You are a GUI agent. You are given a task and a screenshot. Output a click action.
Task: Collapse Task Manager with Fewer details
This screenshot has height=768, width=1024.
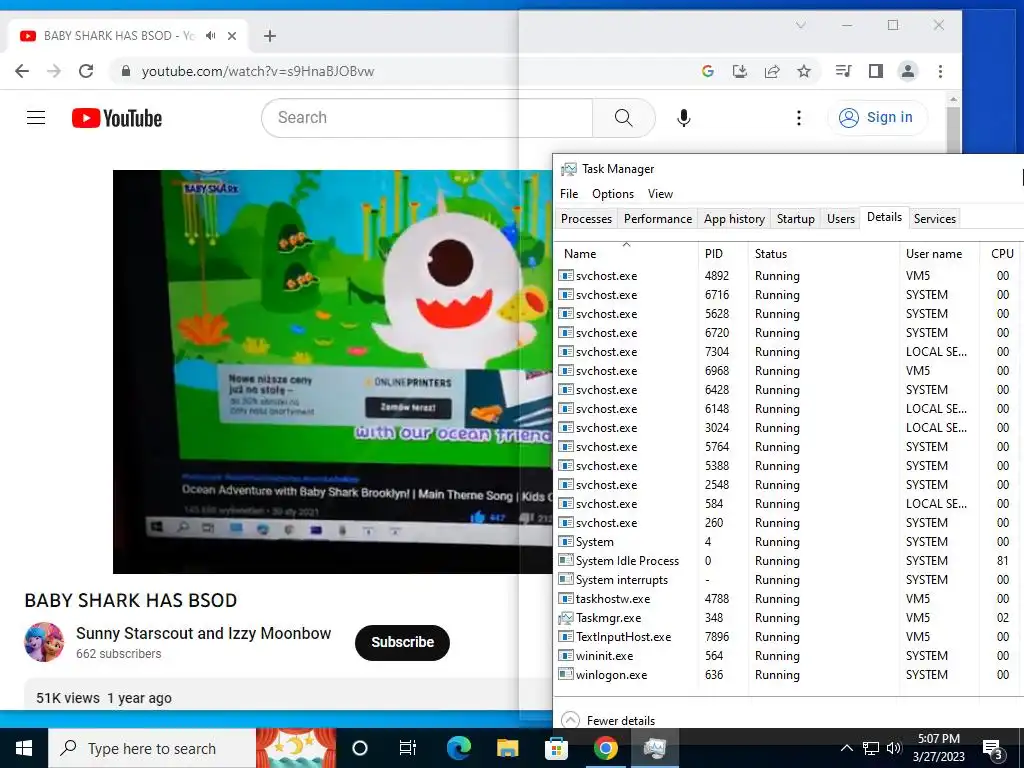tap(608, 720)
